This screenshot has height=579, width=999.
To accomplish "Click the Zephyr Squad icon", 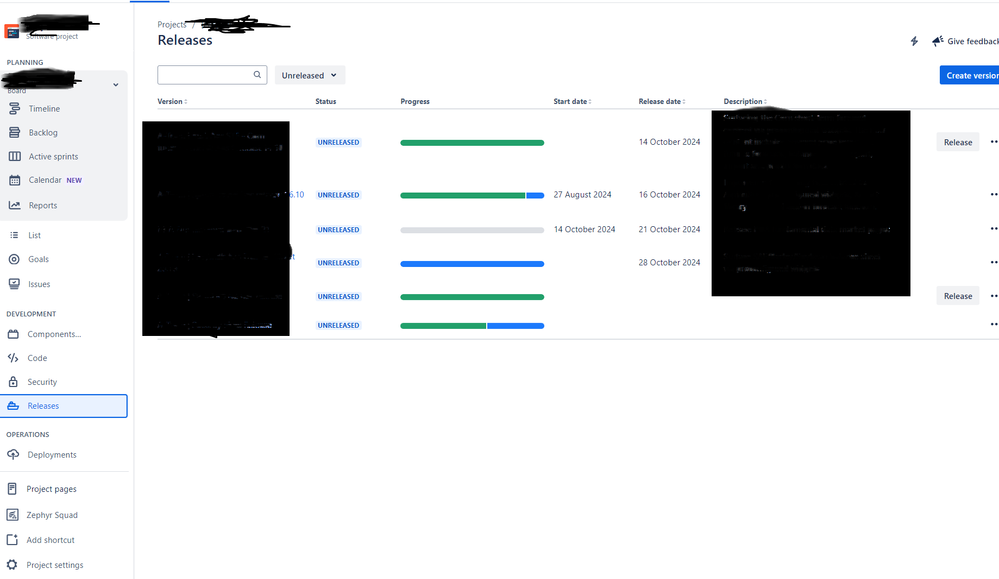I will [11, 515].
